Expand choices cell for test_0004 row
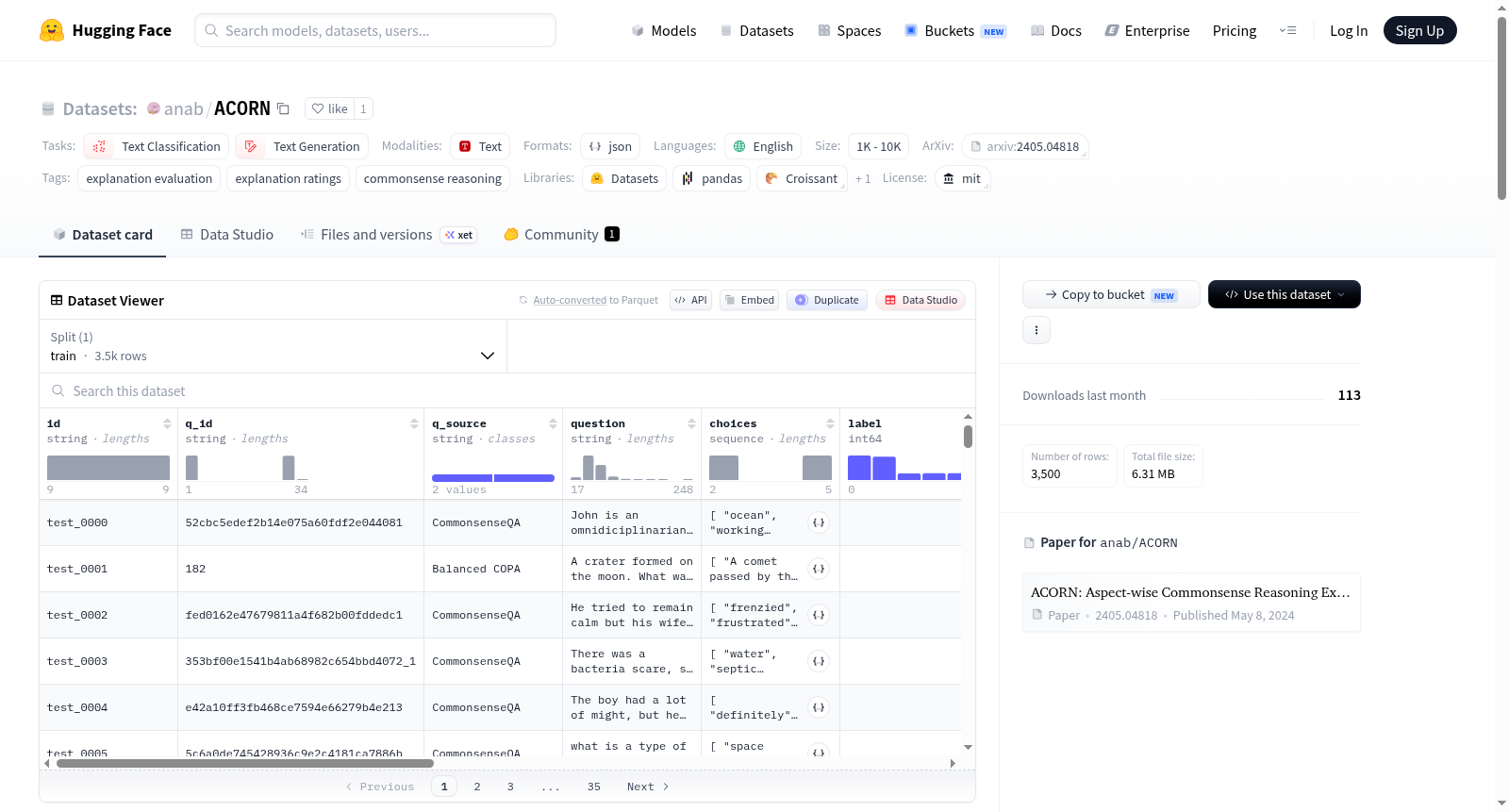 819,707
